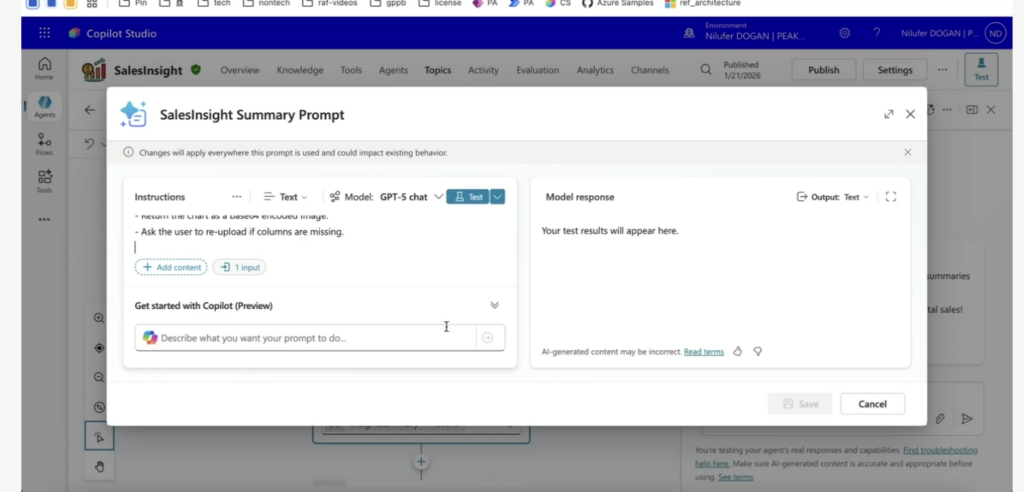Open See terms link in test panel

[735, 477]
